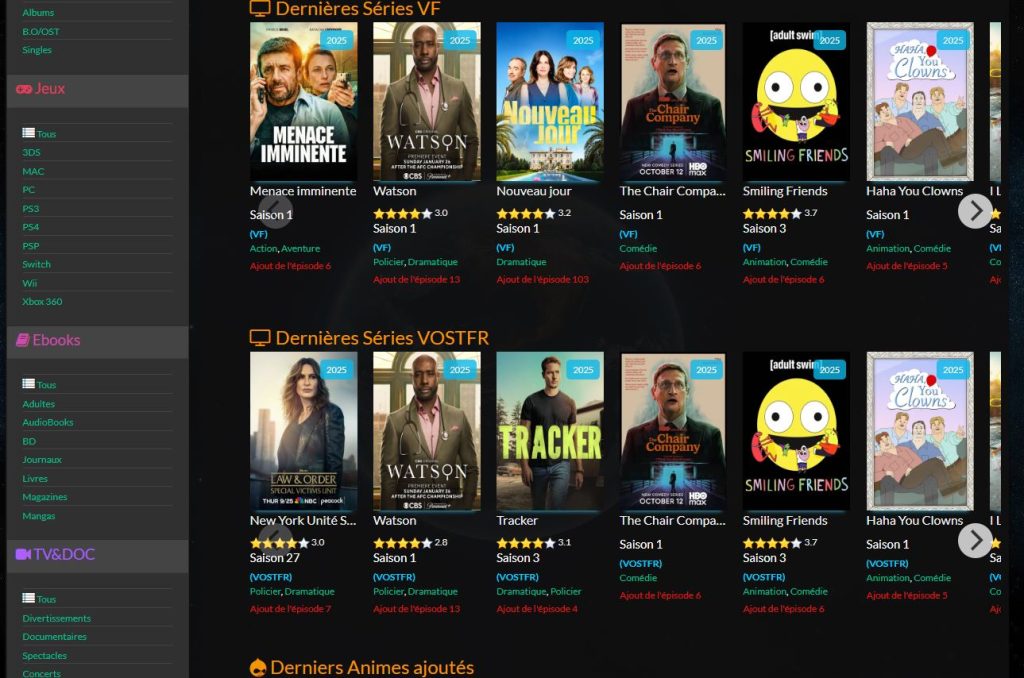Select the Policier genre link under Watson VF
Screen dimensions: 1024x678
click(x=389, y=262)
